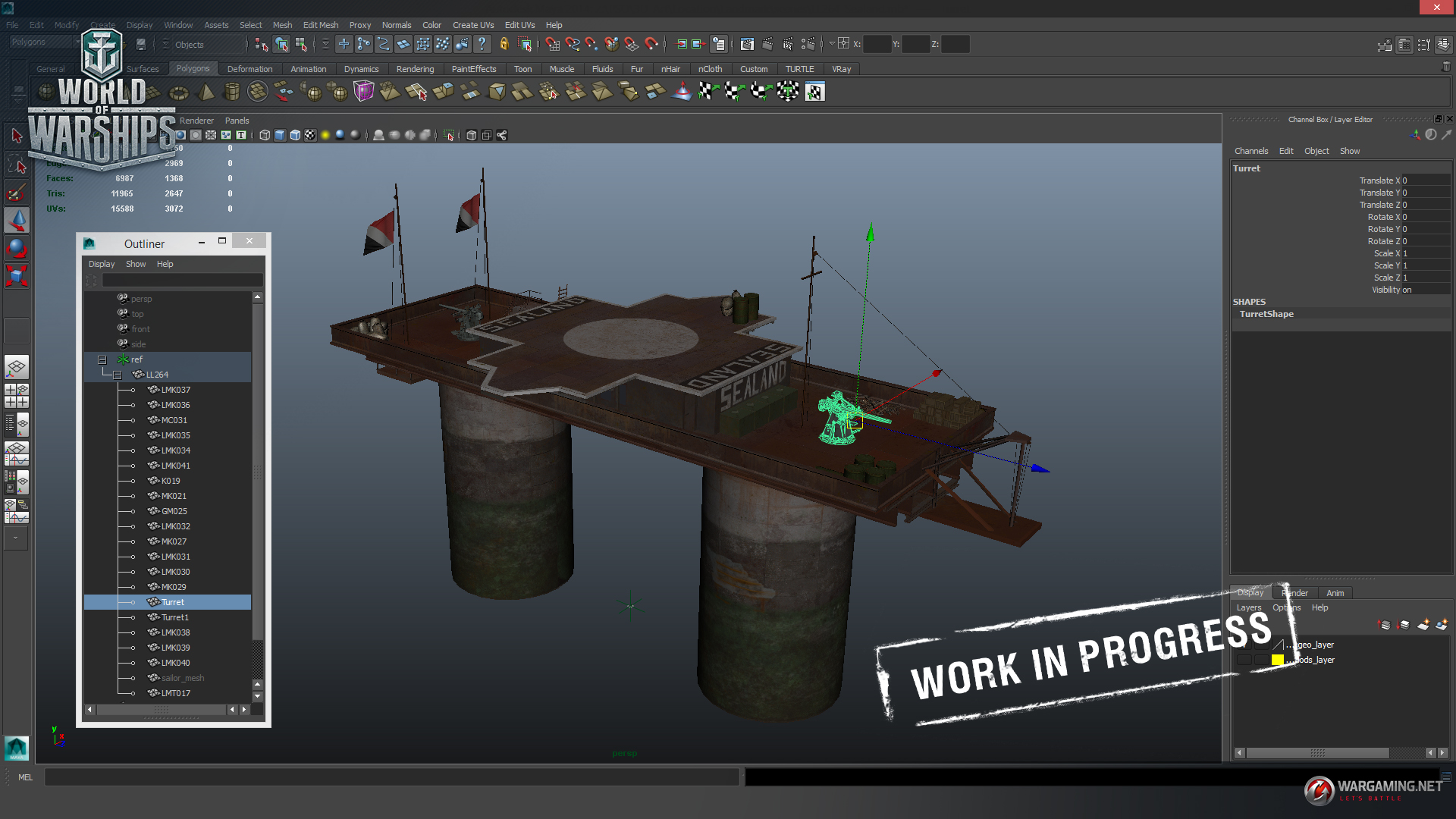Click the yellow color swatch of lods_layer
Screen dimensions: 1456x819
[1278, 660]
